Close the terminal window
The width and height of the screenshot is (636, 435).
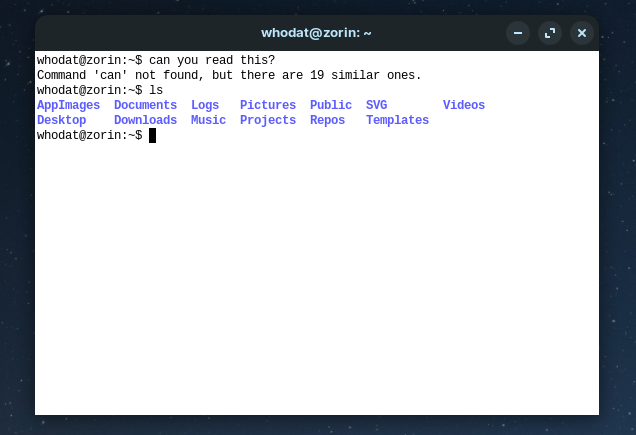pyautogui.click(x=582, y=33)
